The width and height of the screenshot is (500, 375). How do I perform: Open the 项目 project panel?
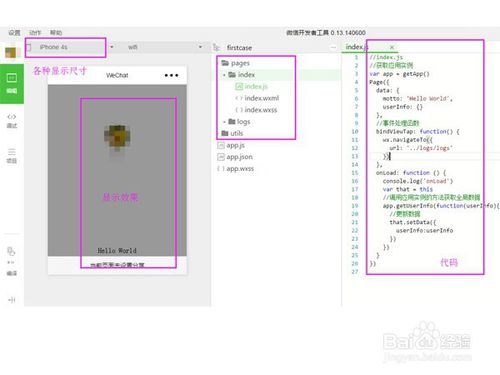12,156
